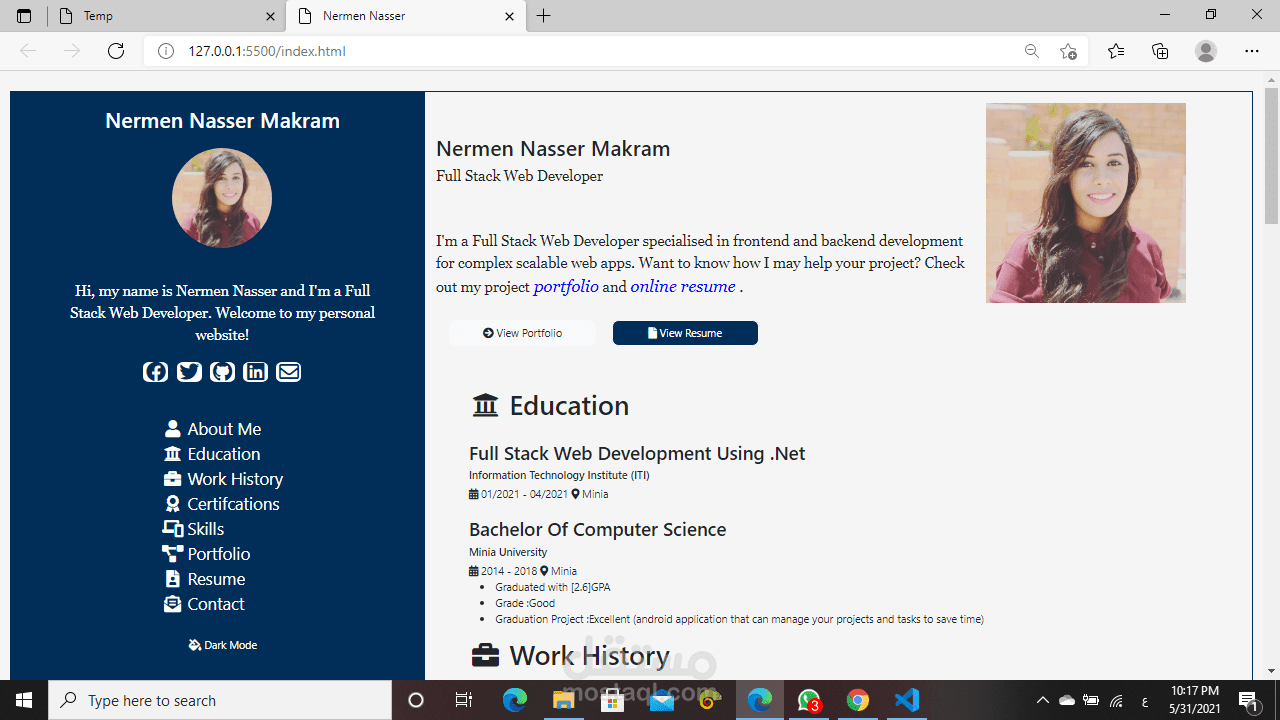Viewport: 1280px width, 720px height.
Task: Select the Skills sidebar icon
Action: tap(172, 528)
